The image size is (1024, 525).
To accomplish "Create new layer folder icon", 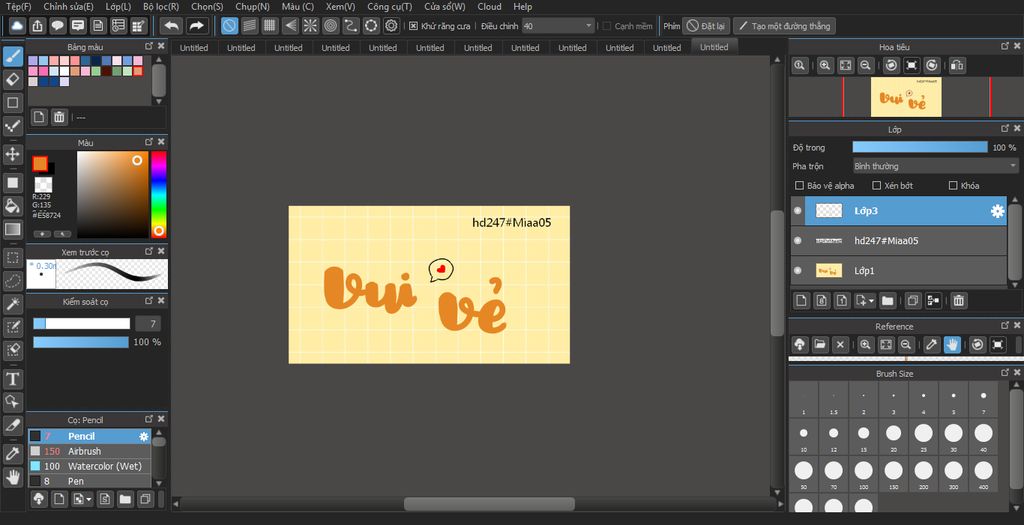I will [x=887, y=300].
